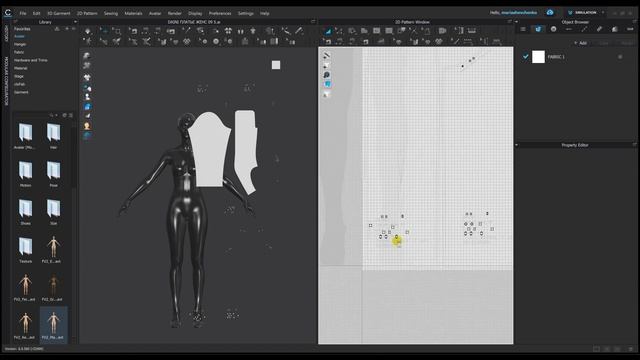
Task: Toggle the second display icon in 3D side strip
Action: point(87,65)
